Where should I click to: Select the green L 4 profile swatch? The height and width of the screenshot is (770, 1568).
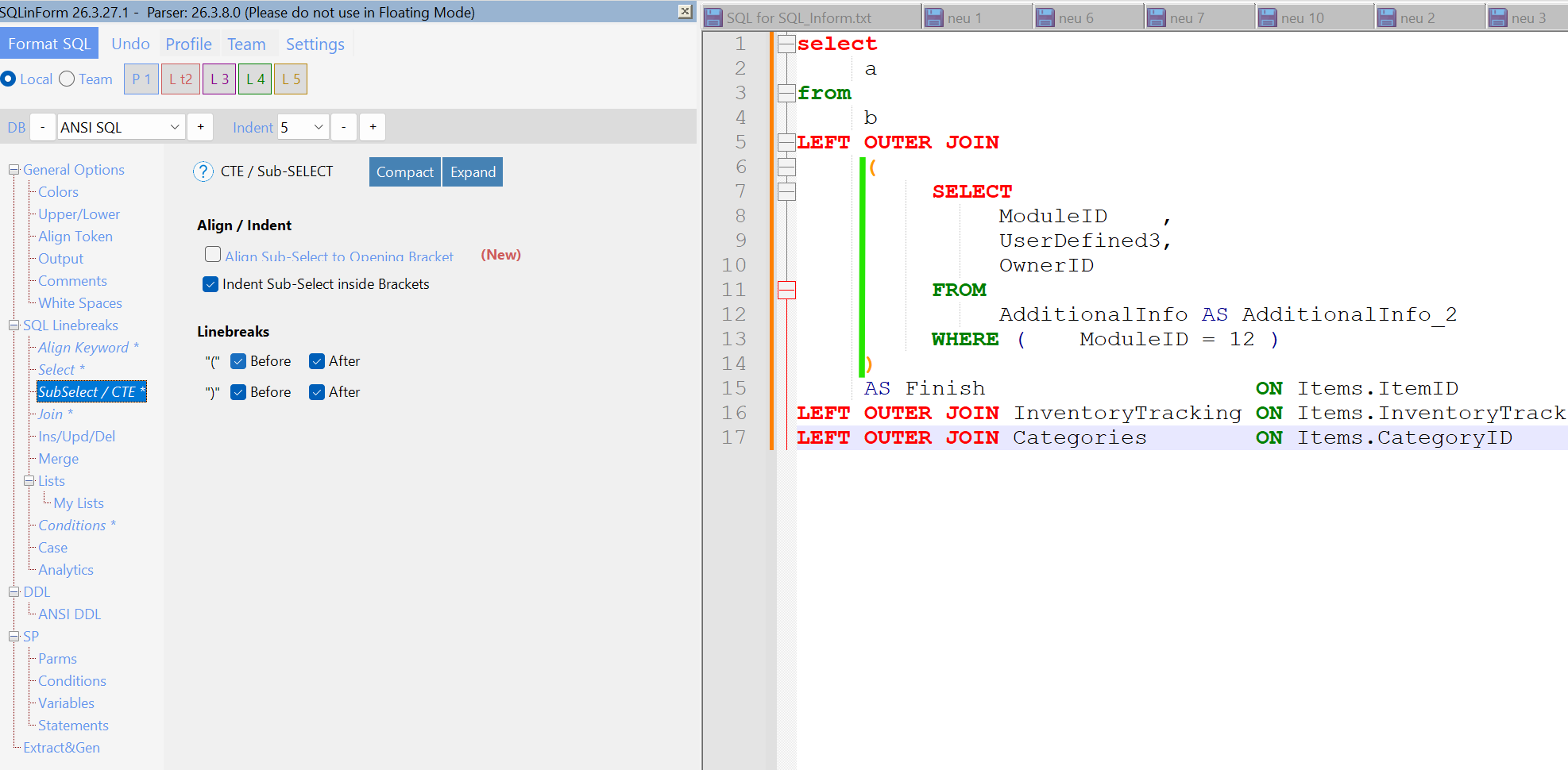(x=255, y=79)
